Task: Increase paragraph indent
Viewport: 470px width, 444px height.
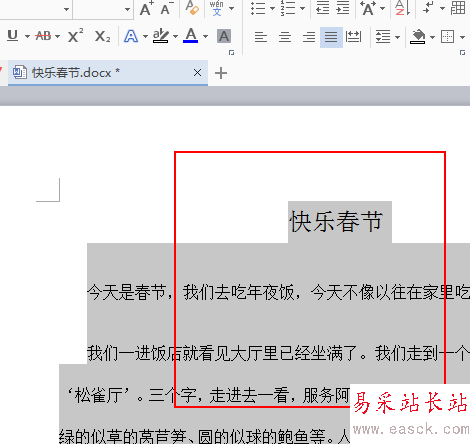Action: click(x=343, y=8)
